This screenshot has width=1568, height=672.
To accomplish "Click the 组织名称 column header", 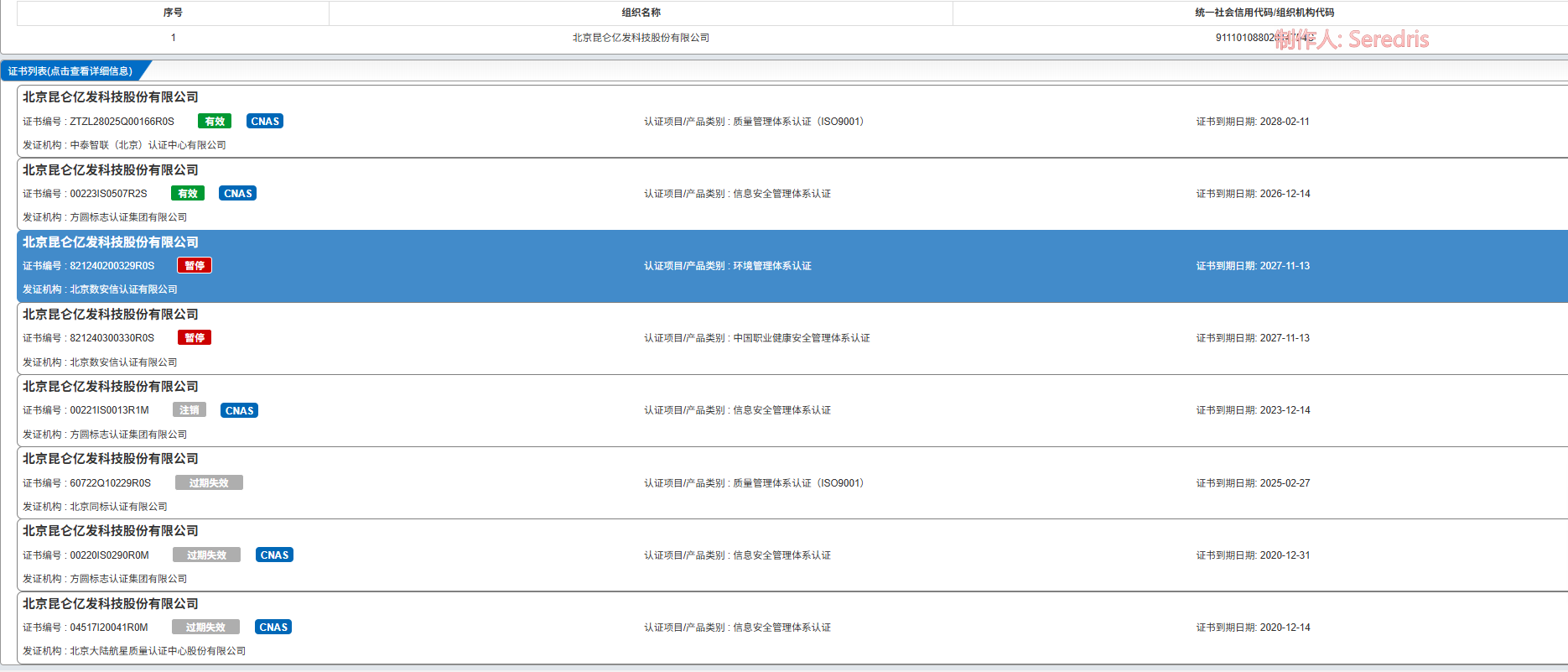I will pyautogui.click(x=641, y=13).
